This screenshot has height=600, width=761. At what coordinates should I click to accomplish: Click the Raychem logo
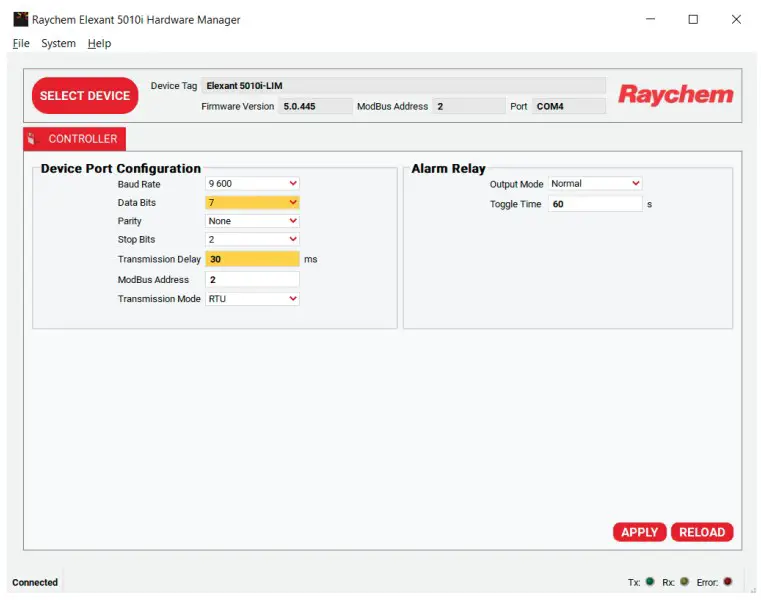(x=675, y=95)
